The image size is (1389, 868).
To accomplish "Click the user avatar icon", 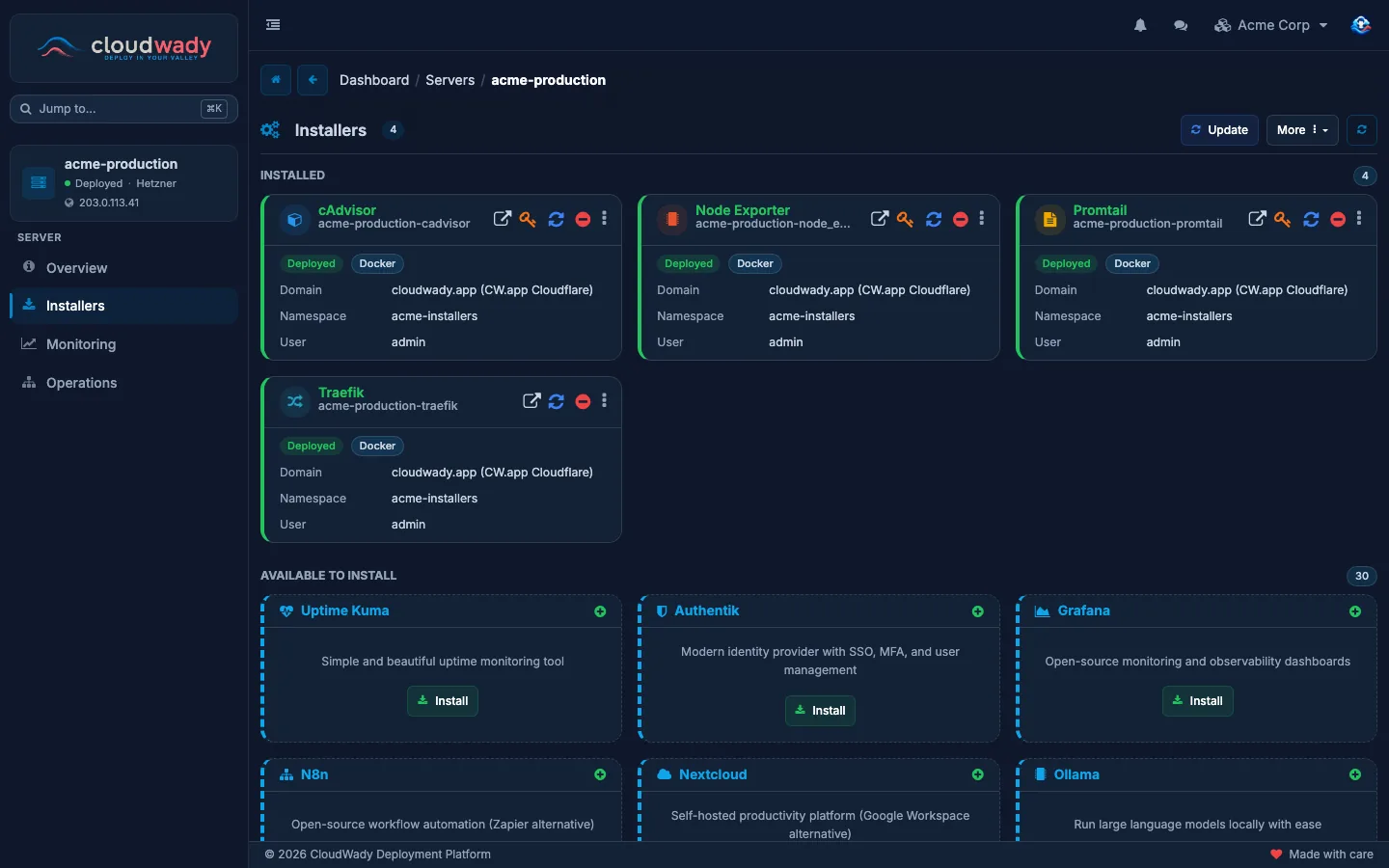I will coord(1361,25).
